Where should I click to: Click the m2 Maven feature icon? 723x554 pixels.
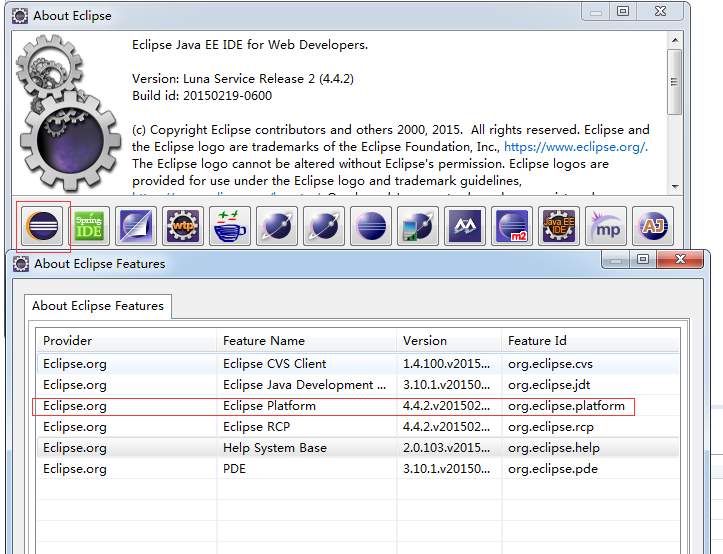(x=512, y=226)
